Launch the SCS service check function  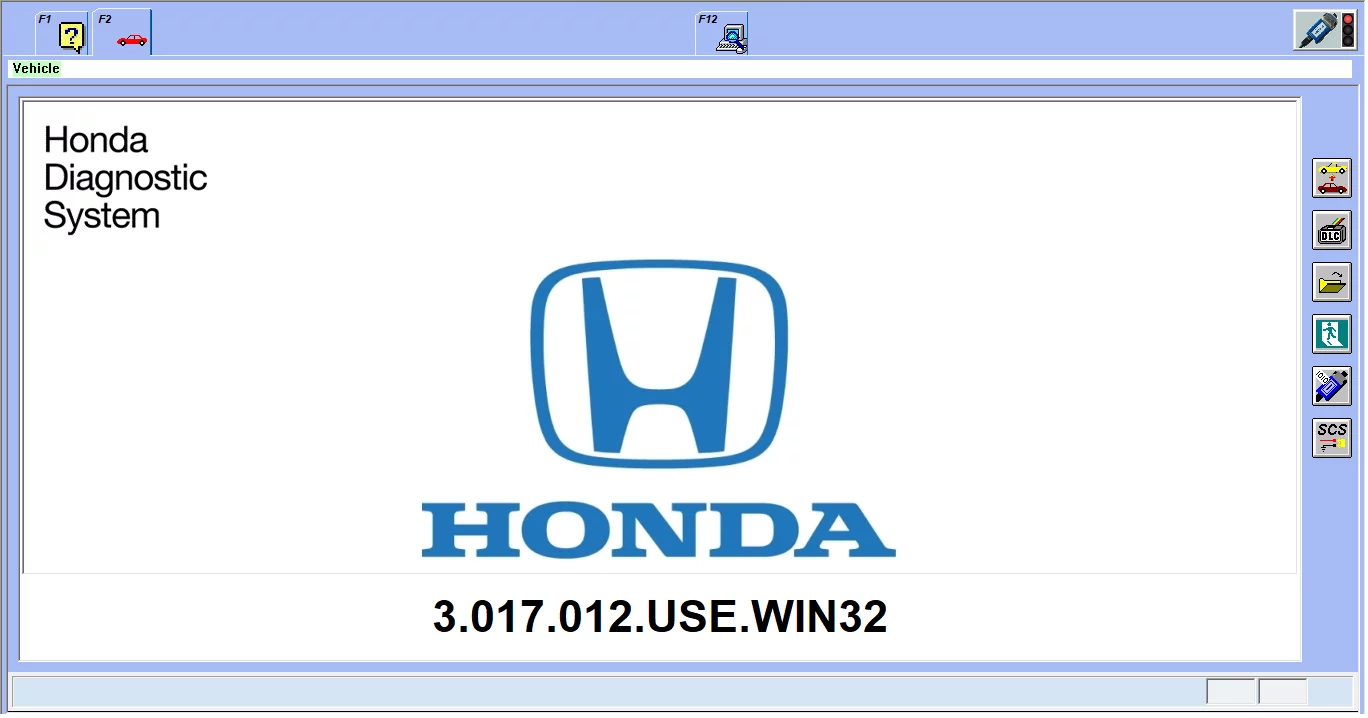tap(1331, 438)
